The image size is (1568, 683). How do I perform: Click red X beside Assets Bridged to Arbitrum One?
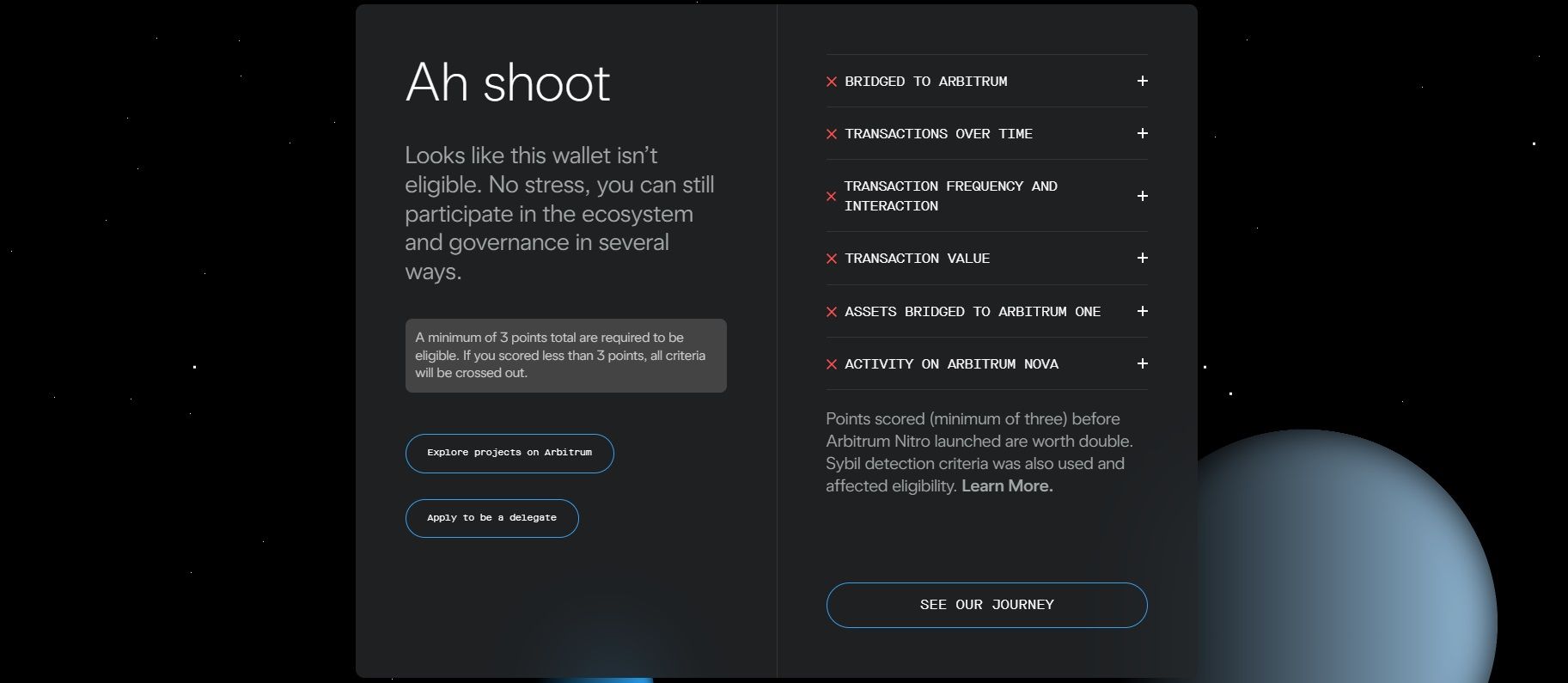coord(832,312)
